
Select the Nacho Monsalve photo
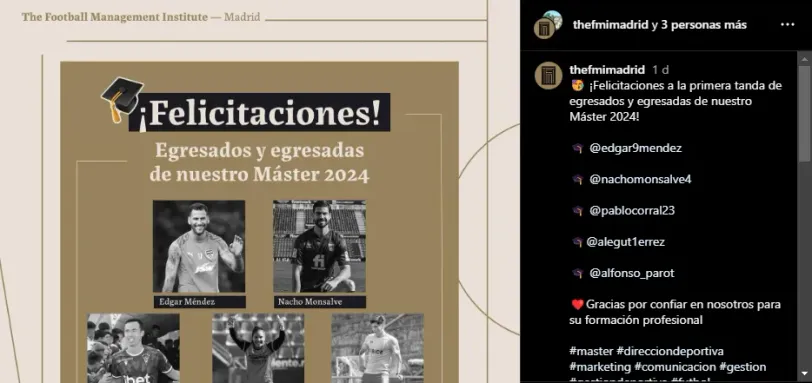click(x=320, y=246)
